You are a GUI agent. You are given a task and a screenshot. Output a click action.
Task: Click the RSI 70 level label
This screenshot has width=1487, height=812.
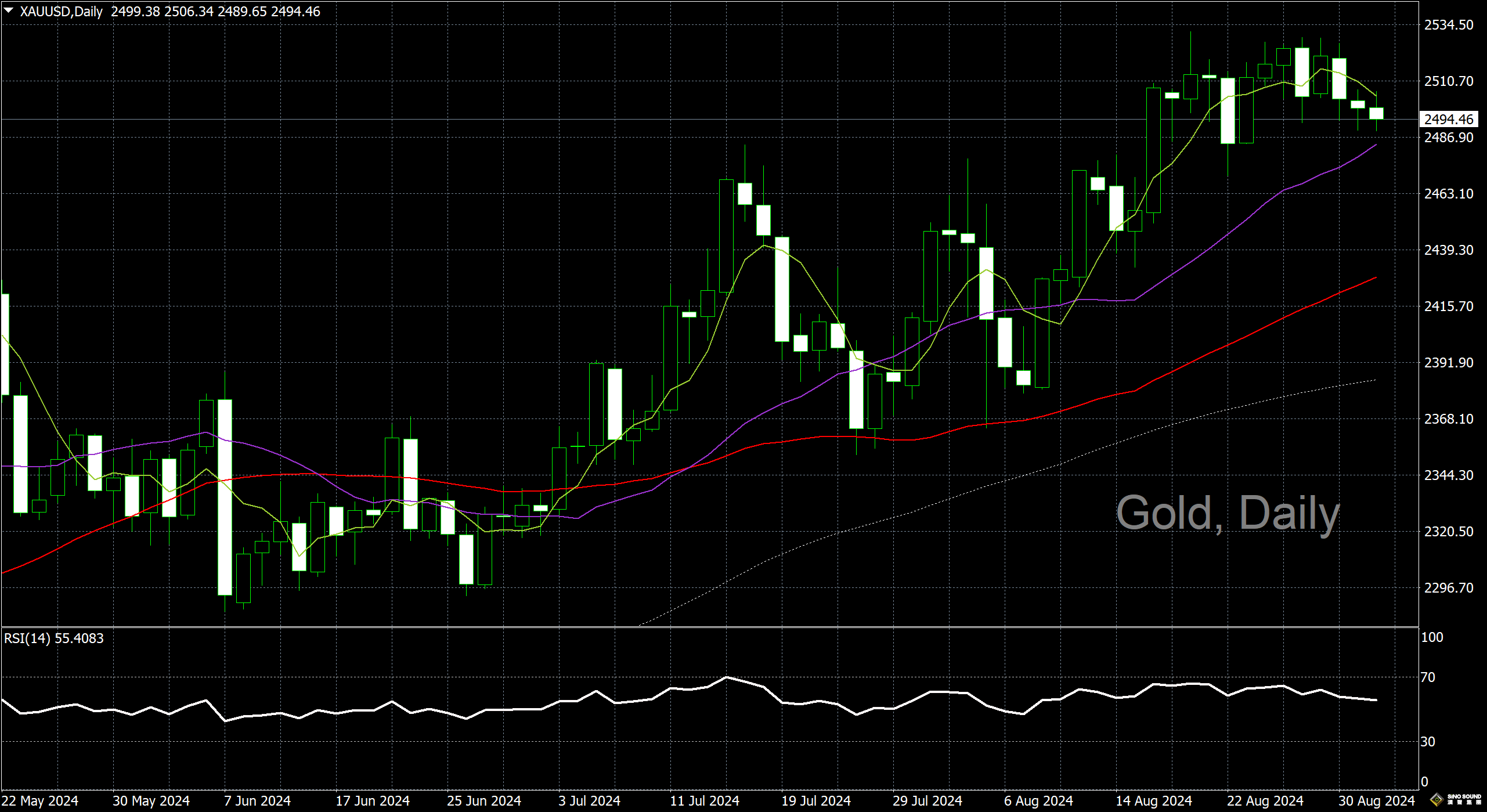click(x=1428, y=677)
